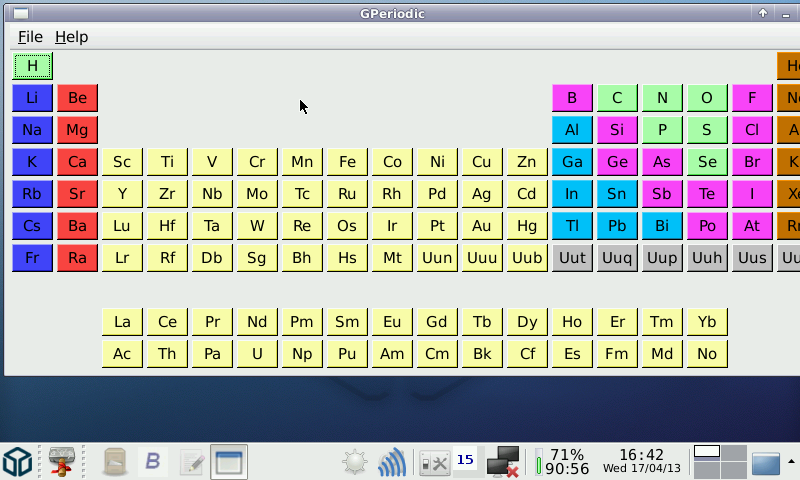The height and width of the screenshot is (480, 800).
Task: Launch the B application icon
Action: tap(153, 462)
